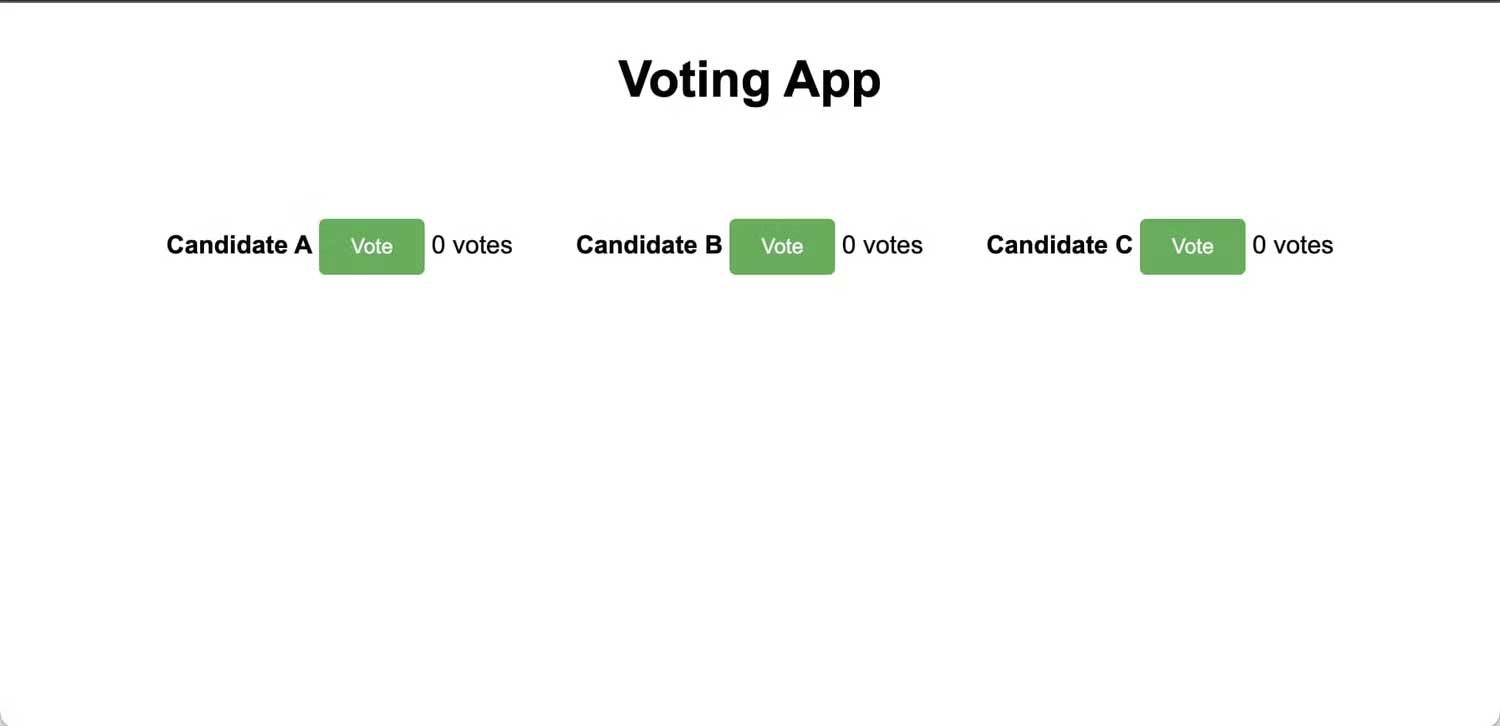Select the Candidate A label
This screenshot has height=726, width=1500.
pos(238,245)
